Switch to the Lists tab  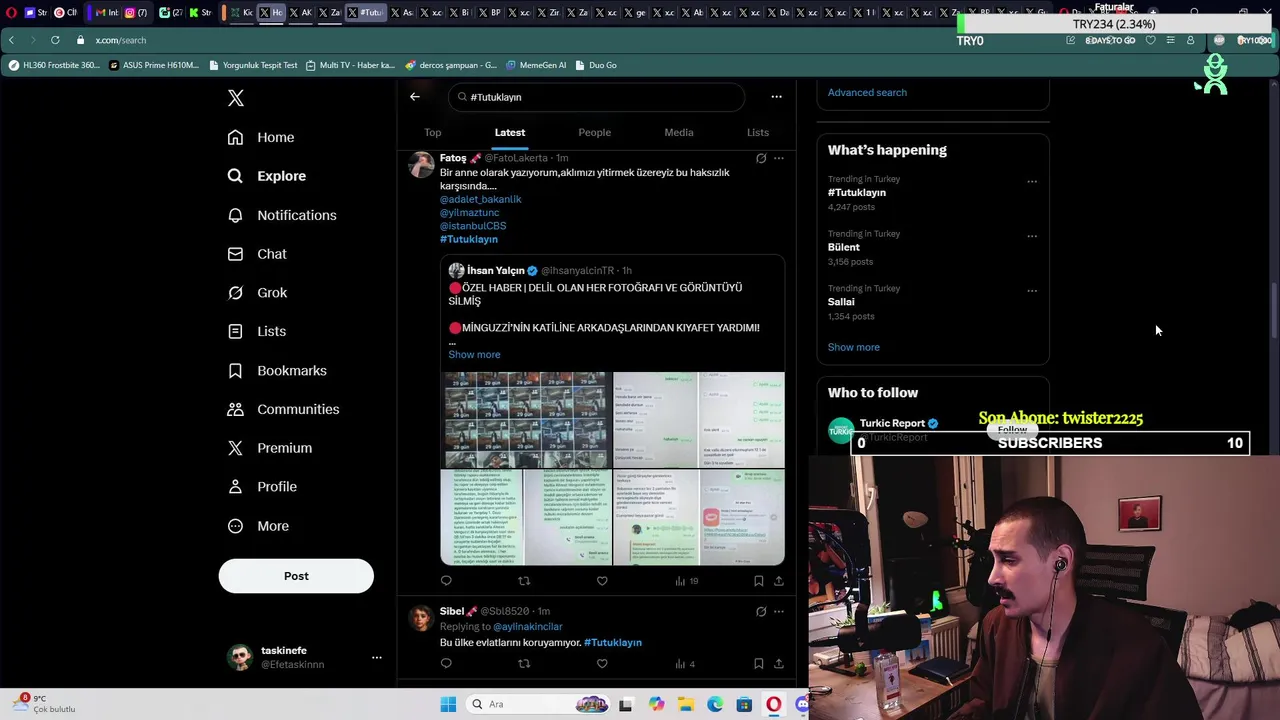click(758, 132)
